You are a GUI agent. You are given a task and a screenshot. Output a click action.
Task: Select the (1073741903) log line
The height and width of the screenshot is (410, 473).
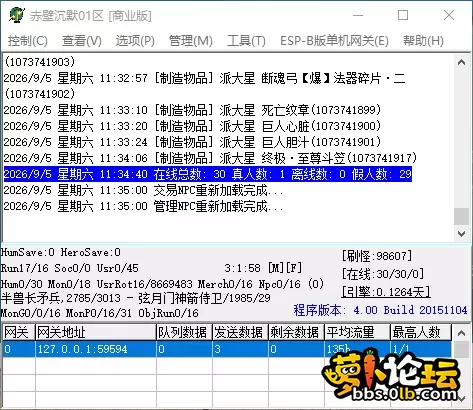40,62
